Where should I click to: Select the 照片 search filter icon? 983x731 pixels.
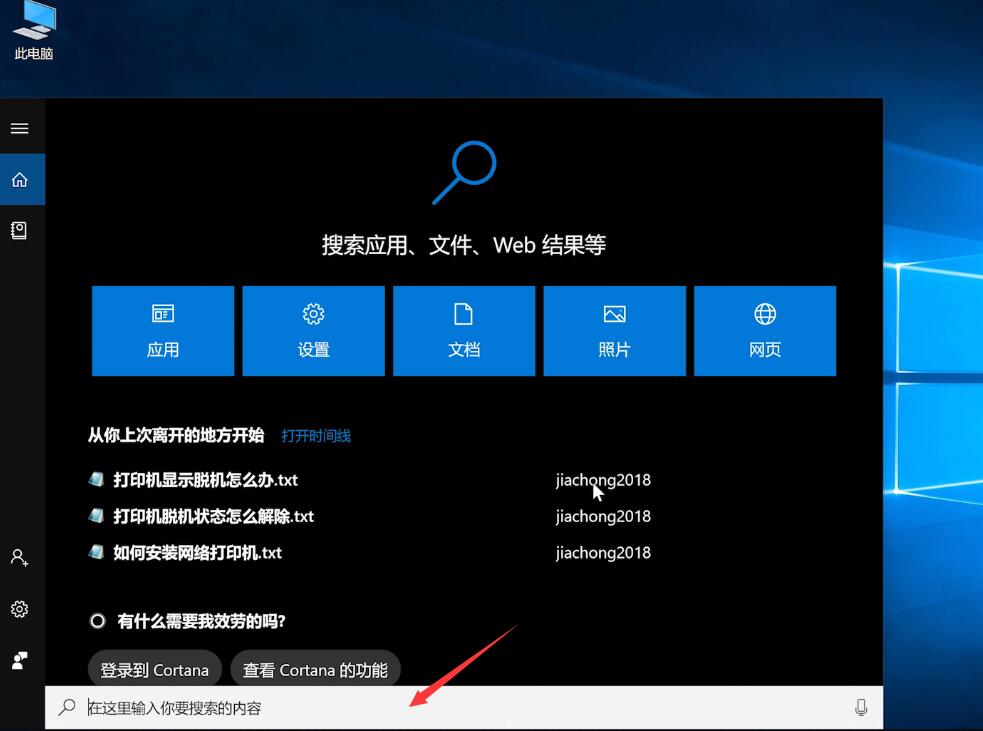(614, 330)
